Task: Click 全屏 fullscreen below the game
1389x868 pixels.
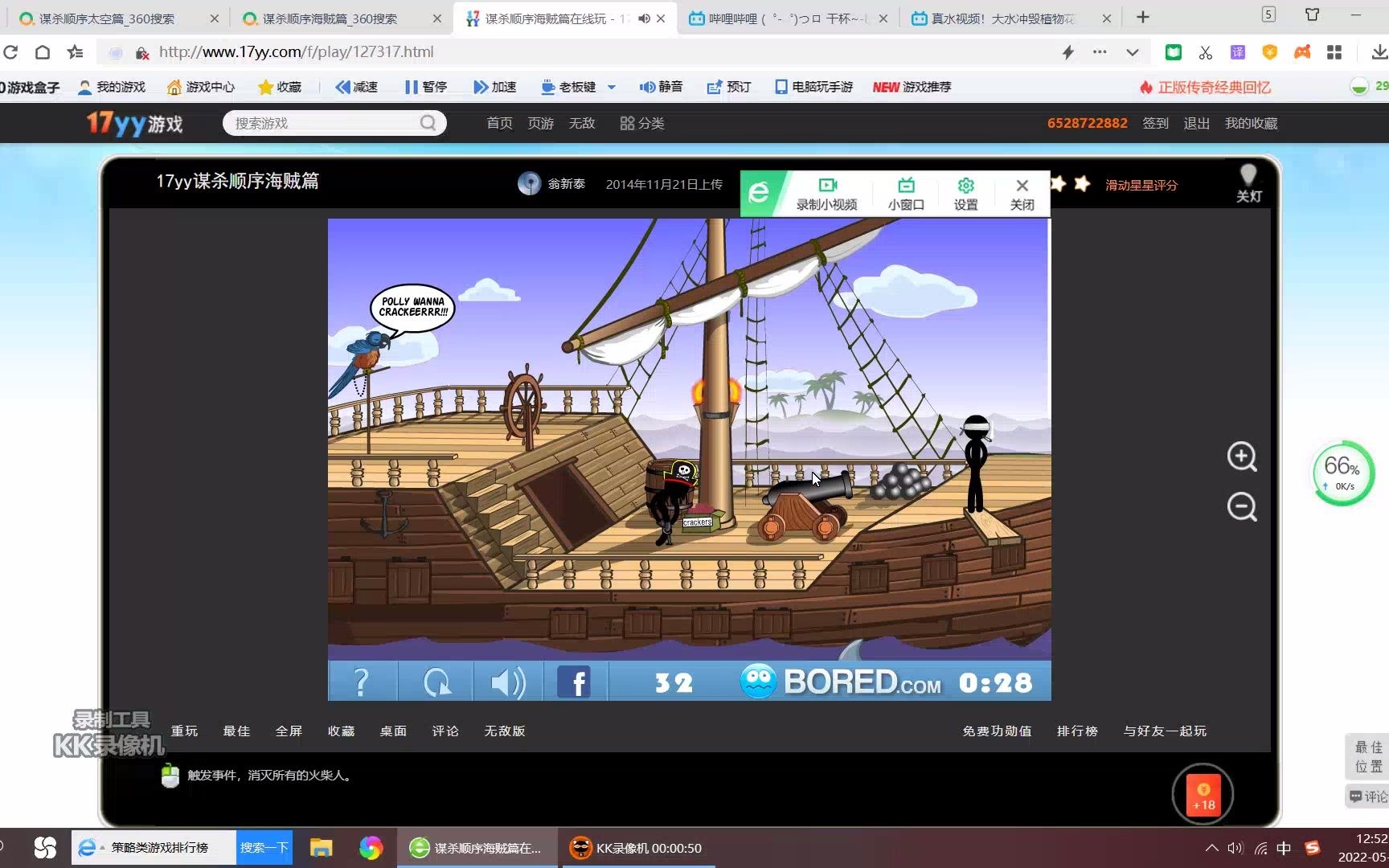Action: point(289,731)
